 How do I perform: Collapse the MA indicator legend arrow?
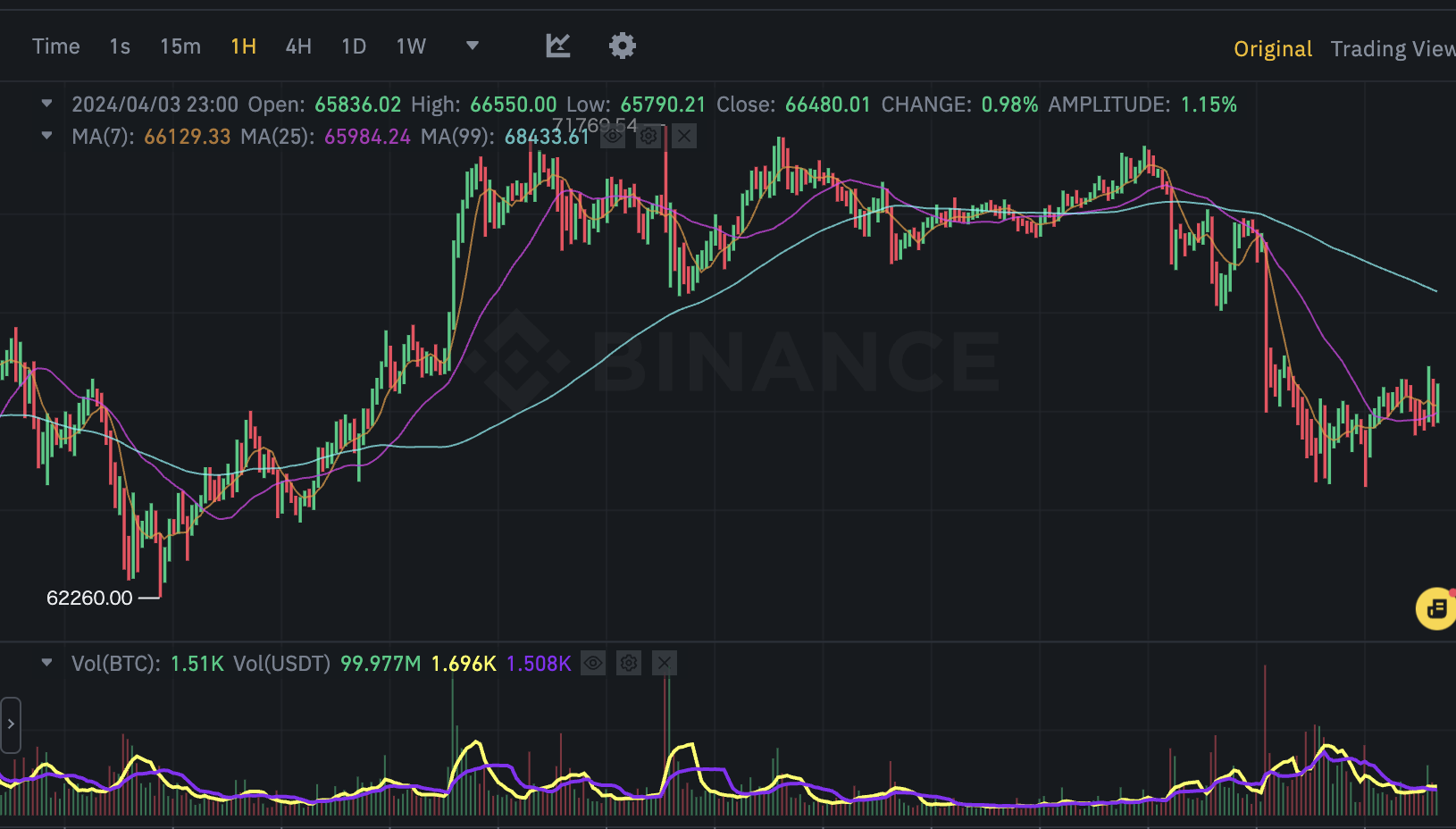pyautogui.click(x=46, y=136)
